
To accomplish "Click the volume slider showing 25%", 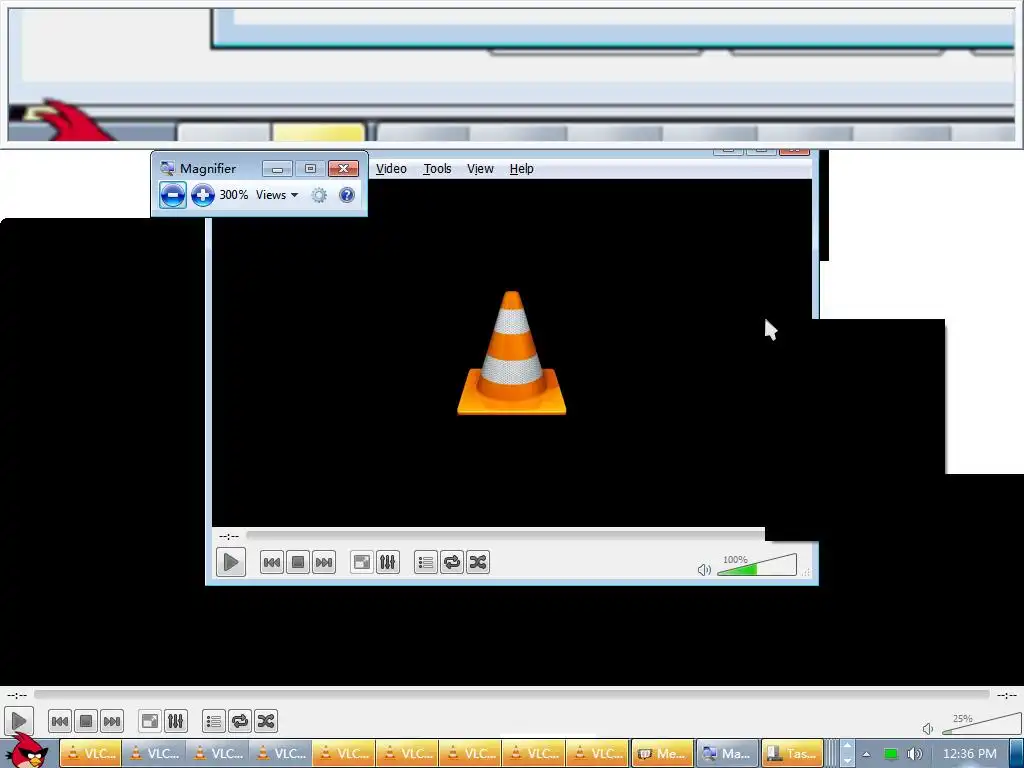I will point(981,724).
